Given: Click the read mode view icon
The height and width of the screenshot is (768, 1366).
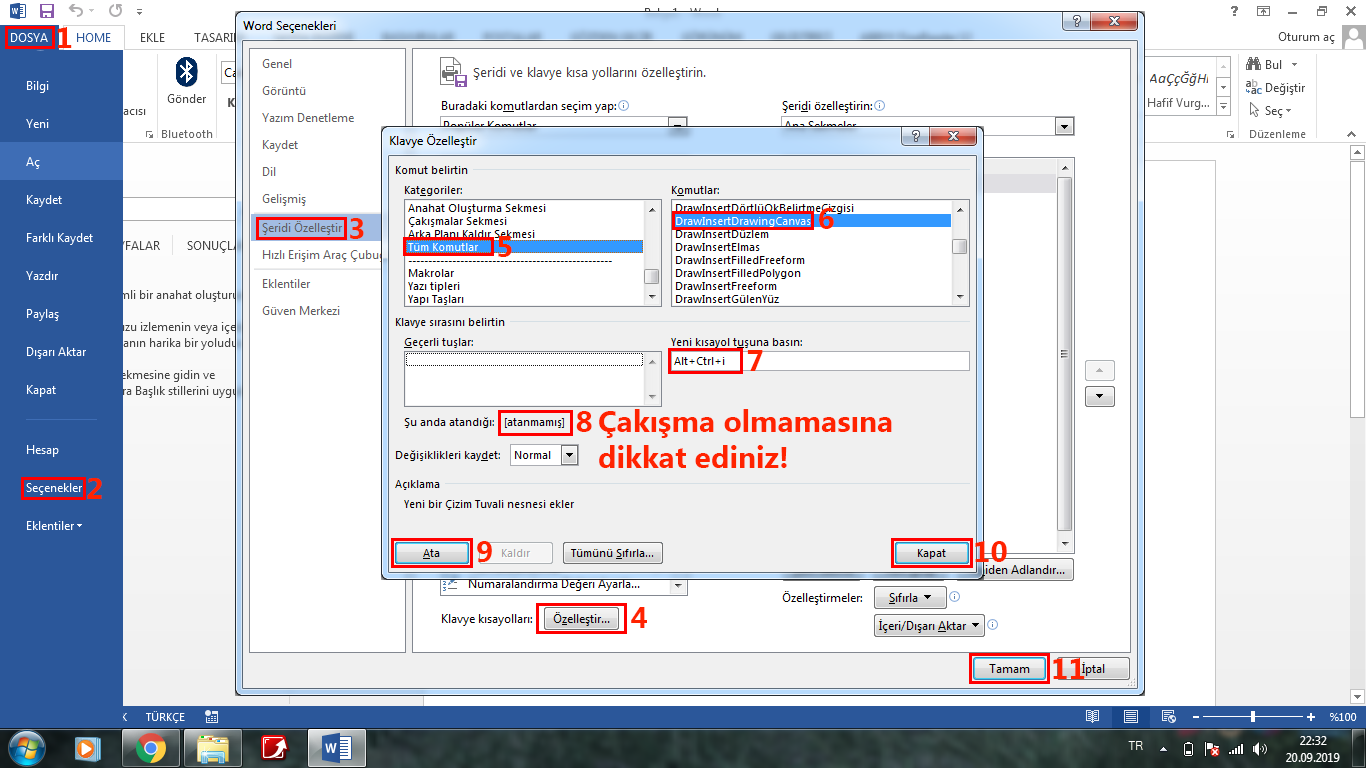Looking at the screenshot, I should click(x=1093, y=717).
